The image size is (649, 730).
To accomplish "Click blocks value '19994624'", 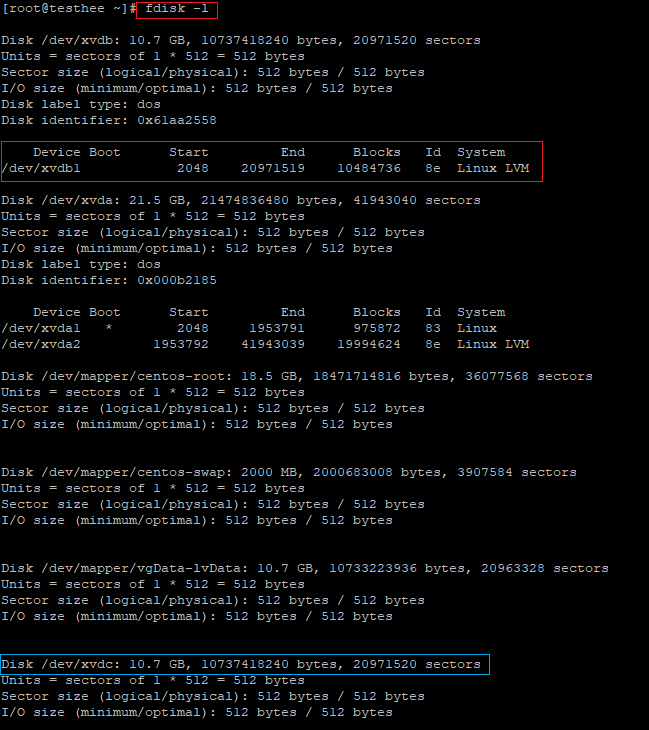I will point(369,345).
